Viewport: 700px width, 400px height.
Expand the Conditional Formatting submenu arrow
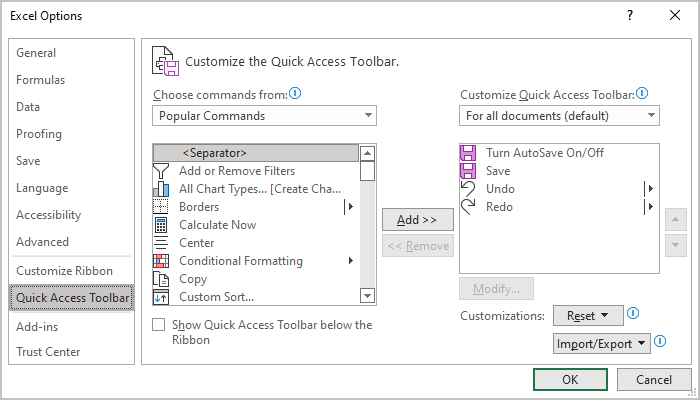(351, 261)
